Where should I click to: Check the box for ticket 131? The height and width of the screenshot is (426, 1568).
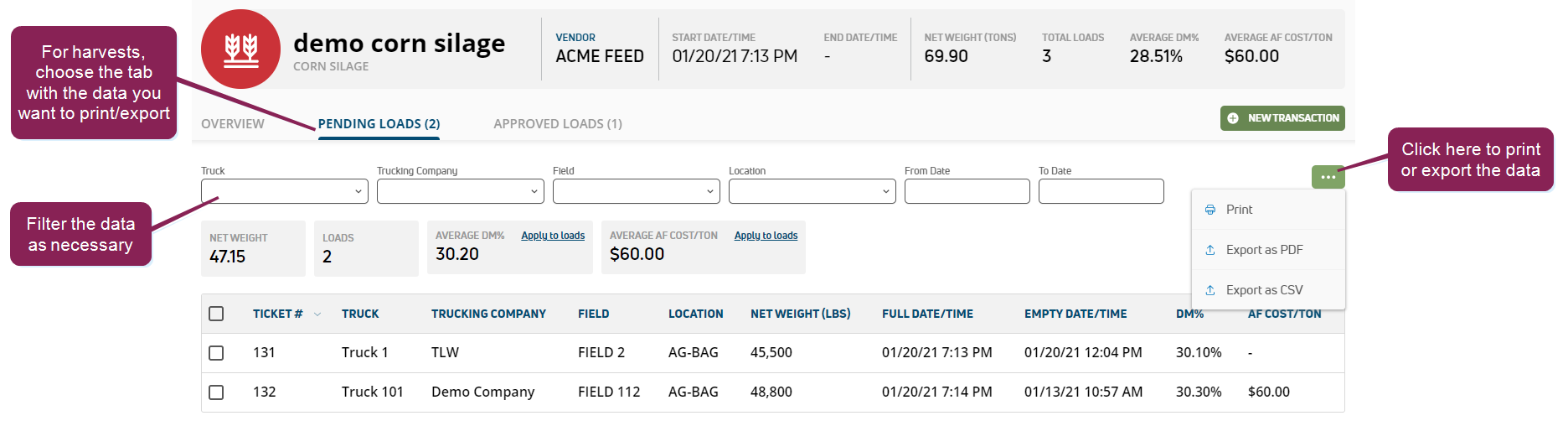216,353
